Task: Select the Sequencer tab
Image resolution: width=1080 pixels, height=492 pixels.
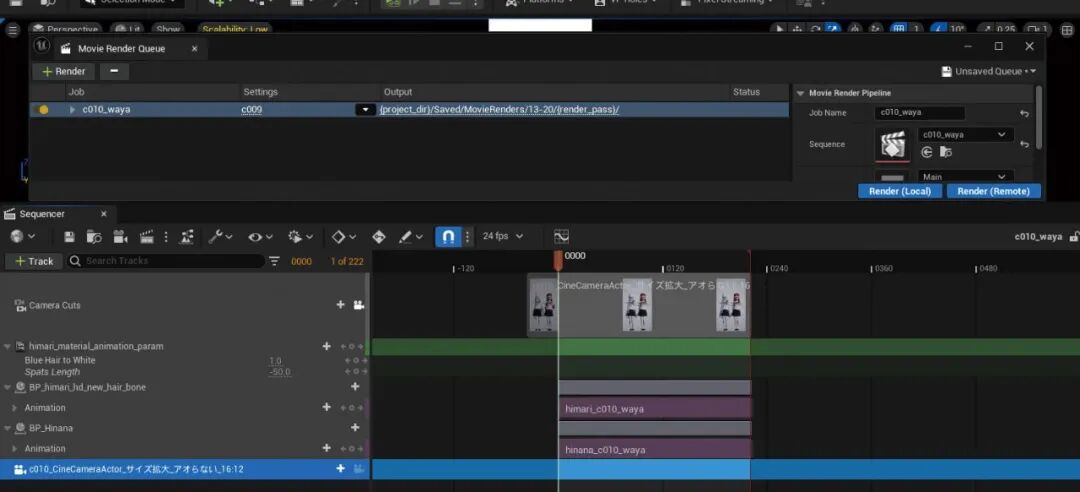Action: click(41, 214)
